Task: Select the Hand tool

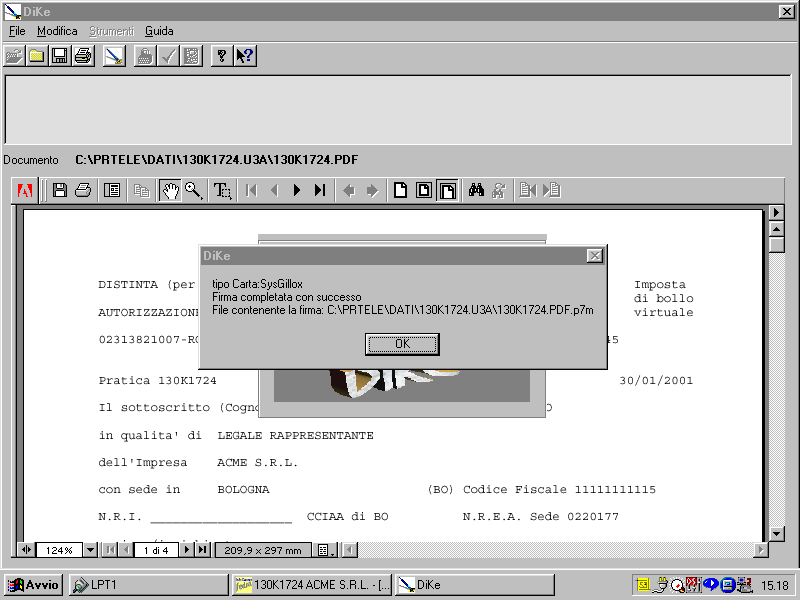Action: pos(170,191)
